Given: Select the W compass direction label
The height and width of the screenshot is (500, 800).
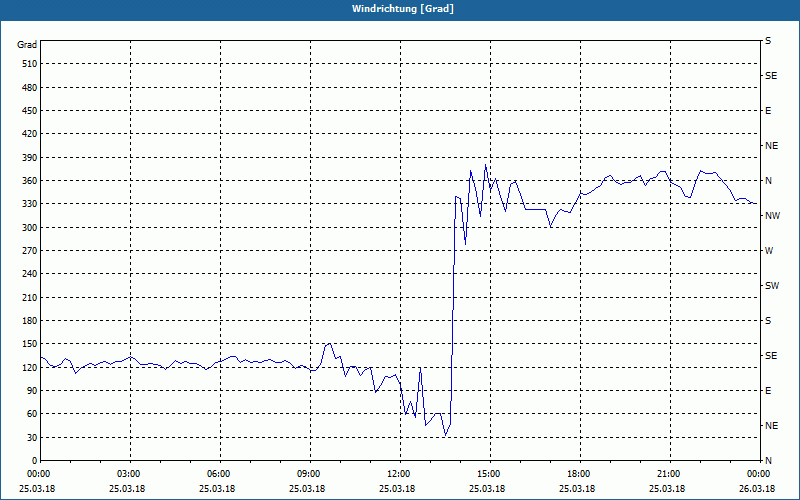Looking at the screenshot, I should tap(769, 251).
